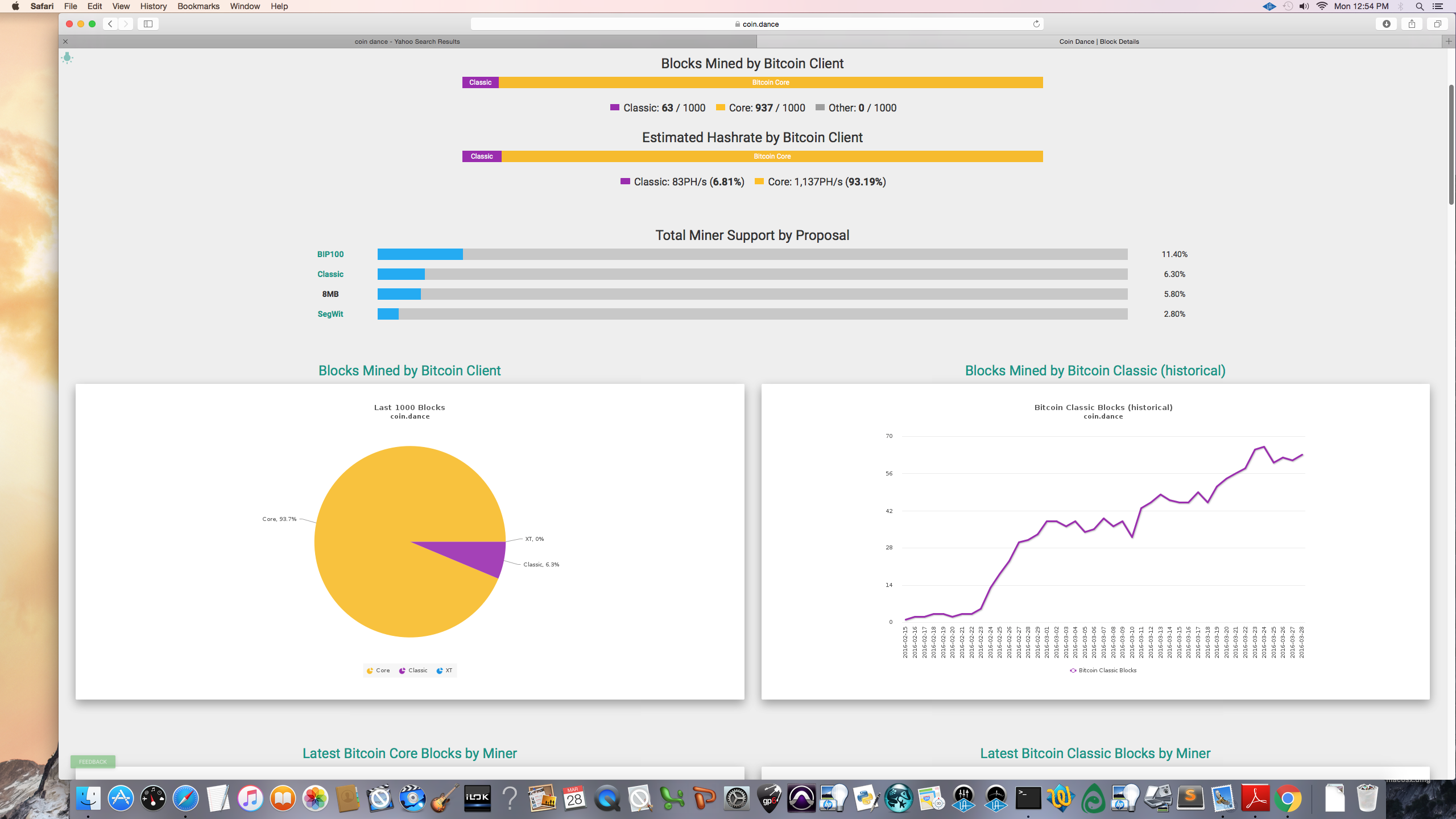Open the SegWit proposal link

[x=330, y=314]
